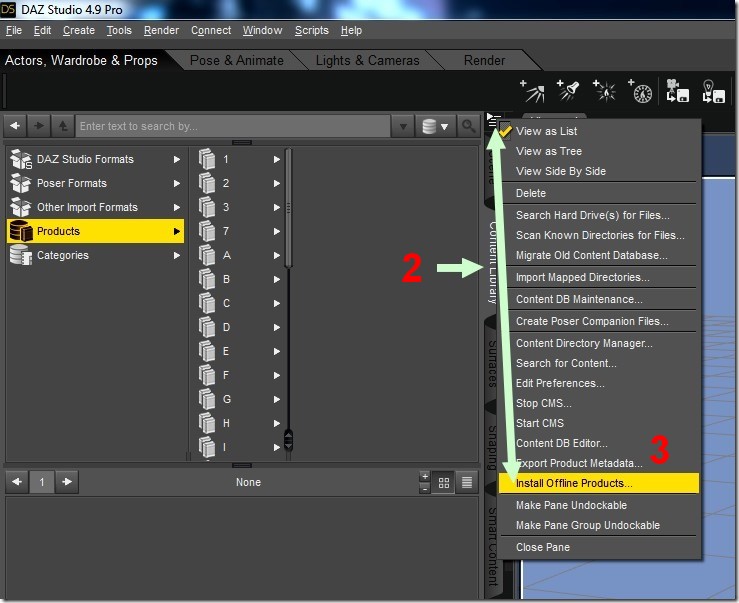Switch to the Lights & Cameras tab
The width and height of the screenshot is (739, 603).
[x=367, y=60]
